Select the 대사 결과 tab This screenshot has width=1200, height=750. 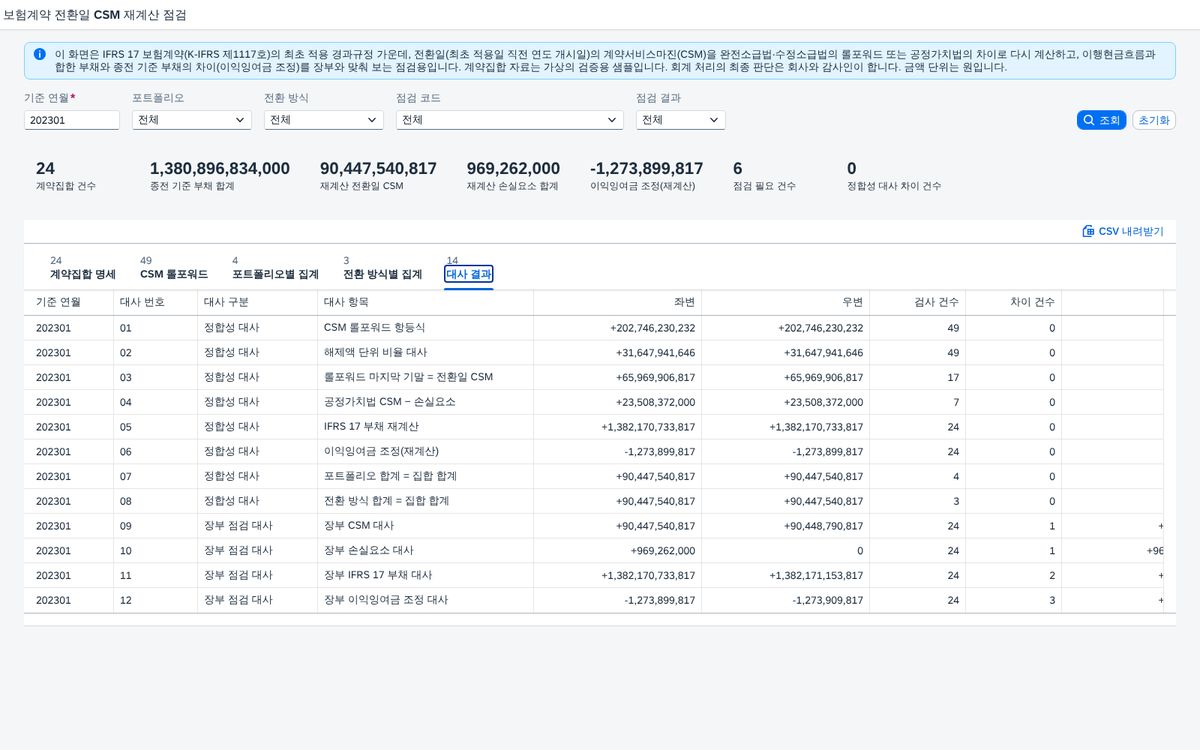click(469, 274)
